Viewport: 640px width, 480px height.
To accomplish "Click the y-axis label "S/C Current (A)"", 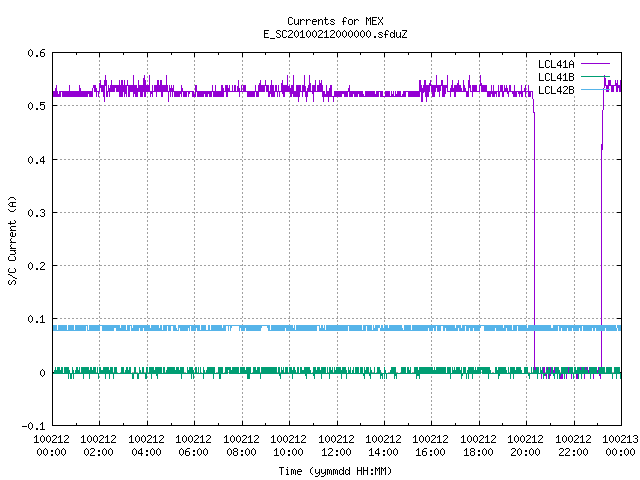I will click(12, 240).
